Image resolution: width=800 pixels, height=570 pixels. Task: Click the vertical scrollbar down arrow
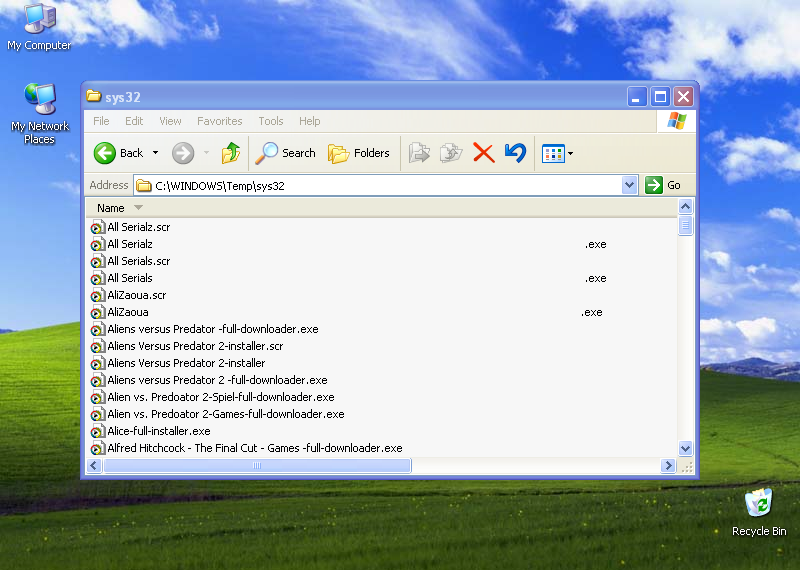tap(685, 449)
